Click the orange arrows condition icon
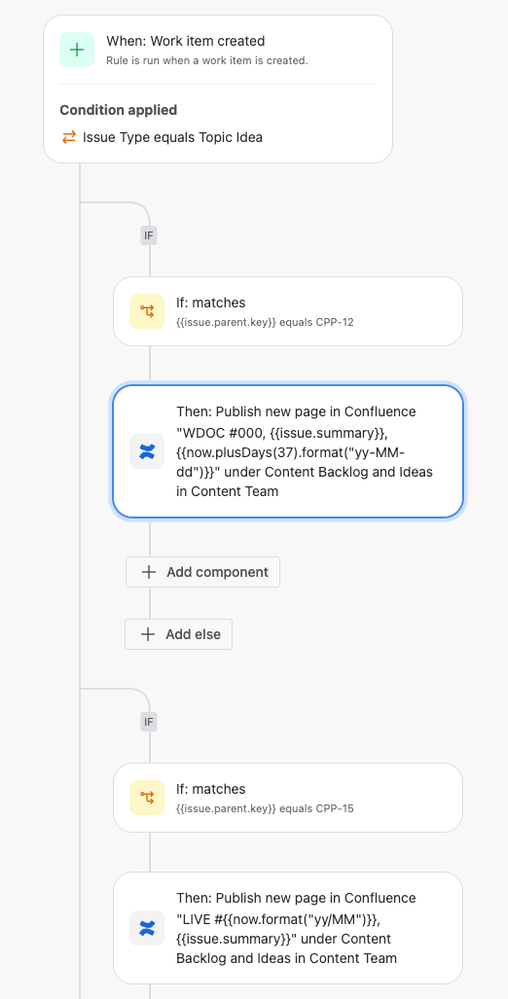 tap(69, 137)
